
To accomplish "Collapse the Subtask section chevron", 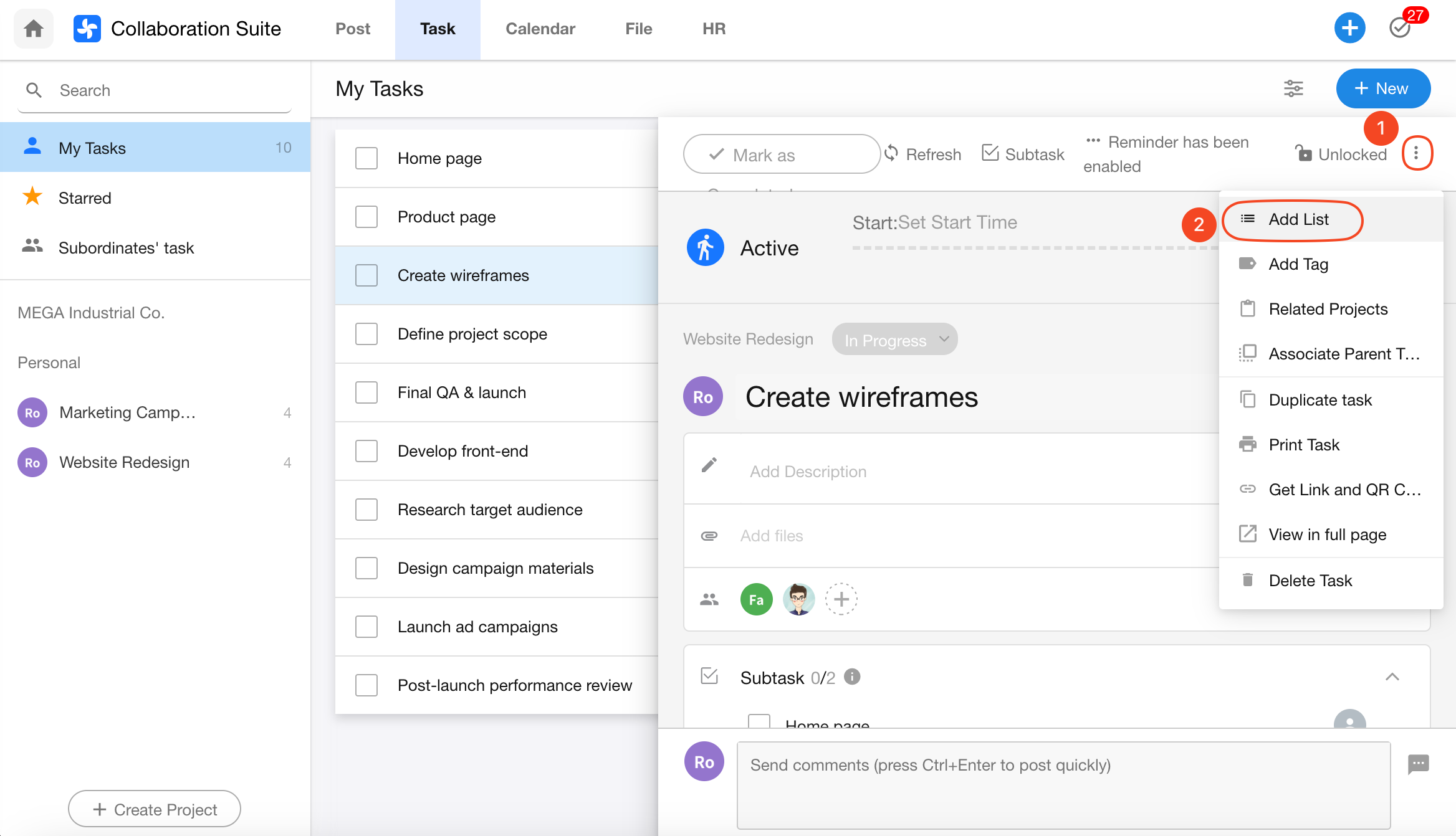I will click(1392, 677).
